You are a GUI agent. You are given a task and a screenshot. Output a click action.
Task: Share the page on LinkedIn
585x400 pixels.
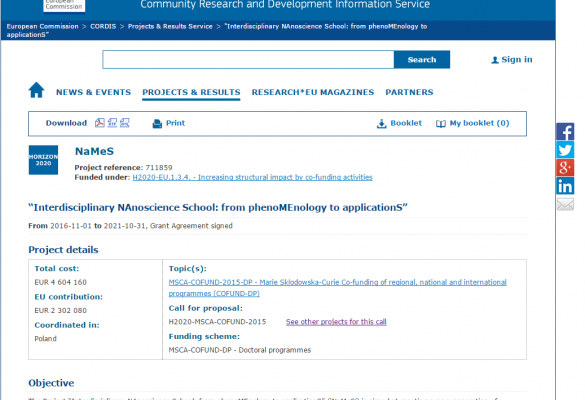point(565,185)
